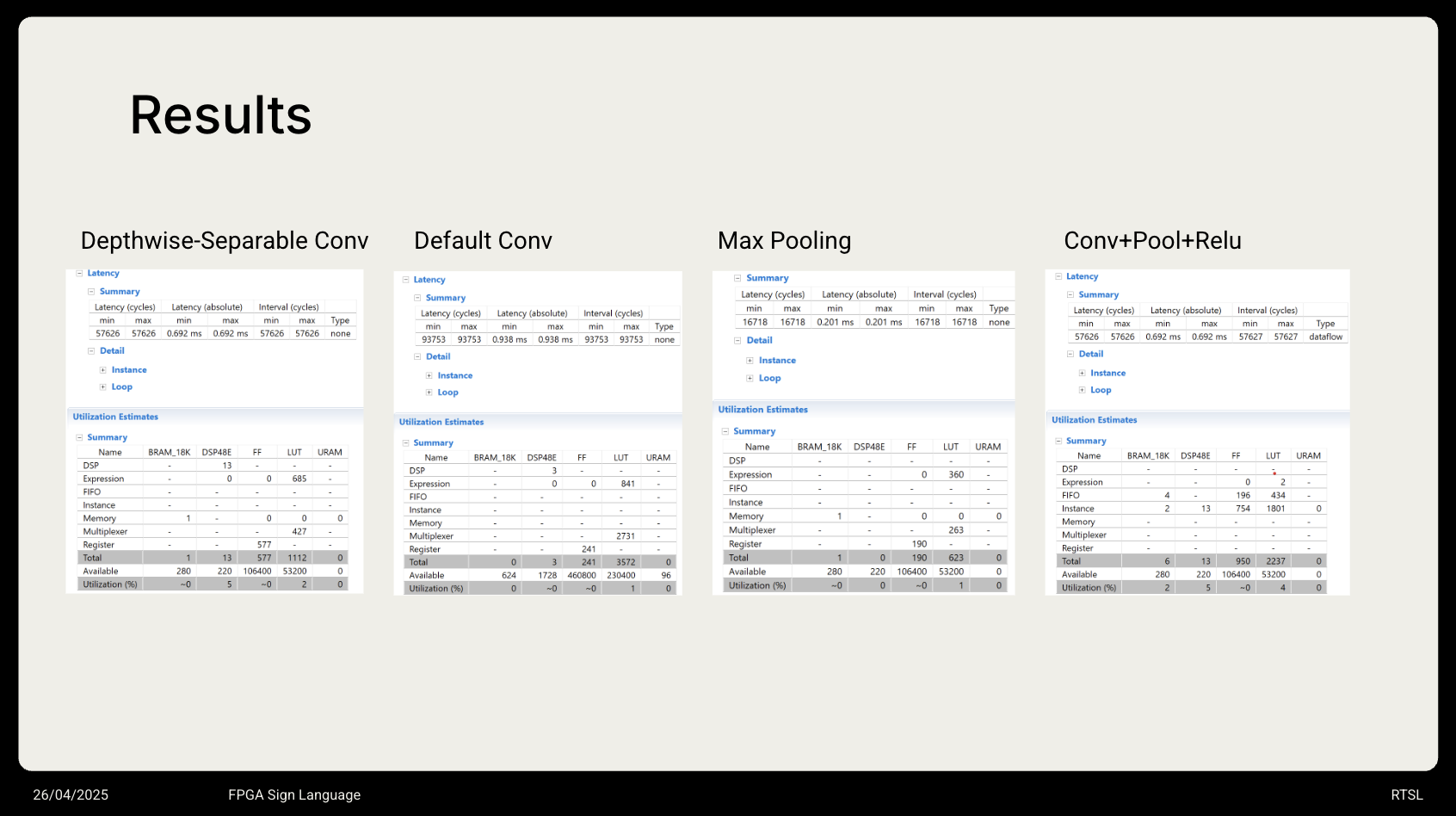Image resolution: width=1456 pixels, height=816 pixels.
Task: Click the "dataflow" type cell in Conv+Pool+Relu
Action: click(x=1325, y=337)
